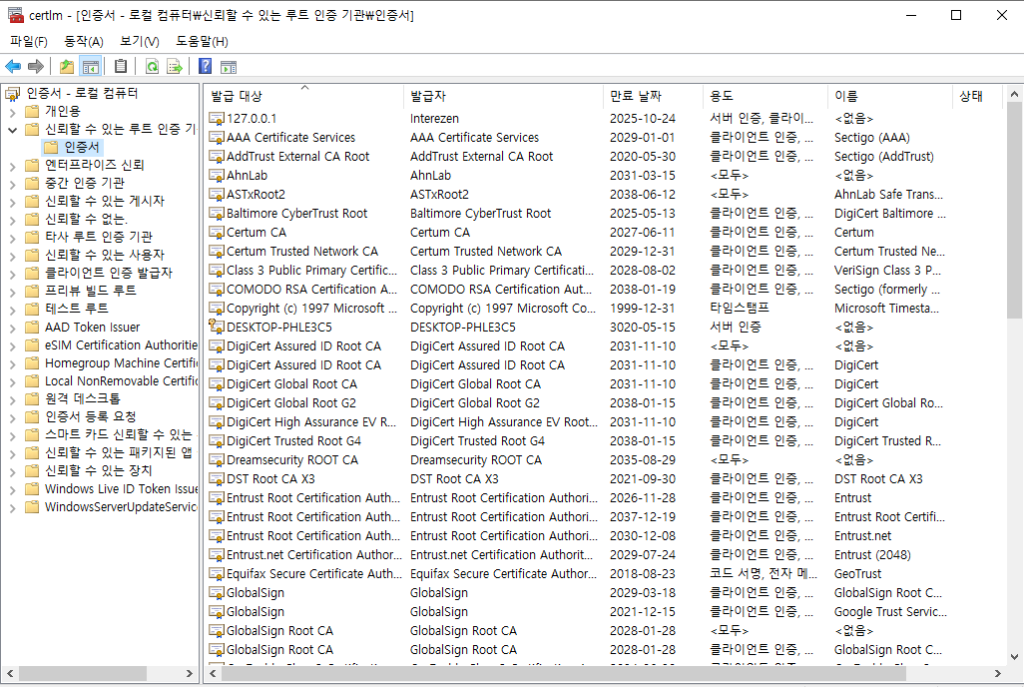Click the root 인증서 - 로컬 컴퓨터 icon
Screen dimensions: 1024x687
[x=12, y=94]
